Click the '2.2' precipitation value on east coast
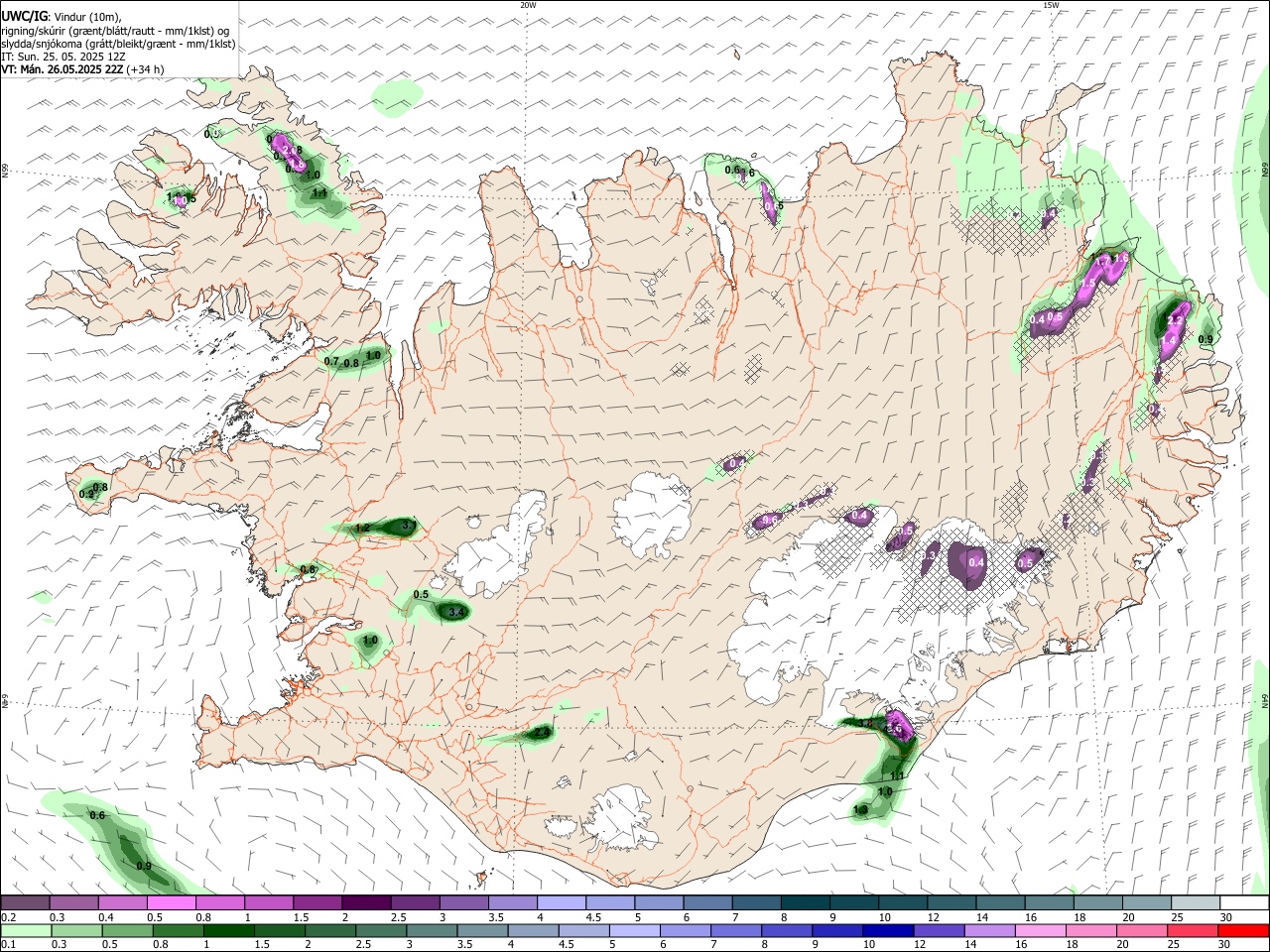 [1175, 320]
